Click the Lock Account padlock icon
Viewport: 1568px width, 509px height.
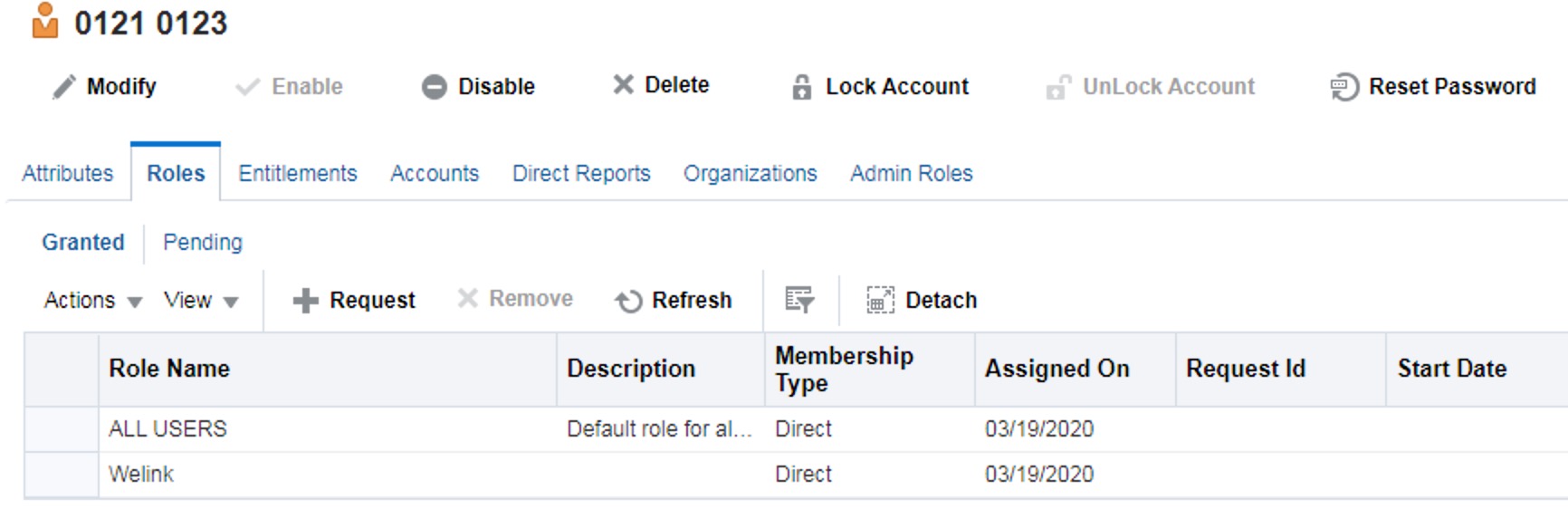[802, 87]
